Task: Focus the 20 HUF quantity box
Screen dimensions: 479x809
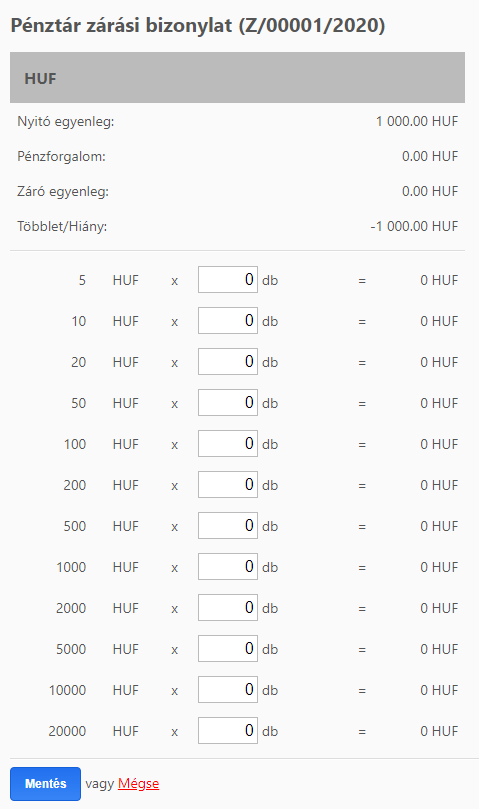Action: pos(228,362)
